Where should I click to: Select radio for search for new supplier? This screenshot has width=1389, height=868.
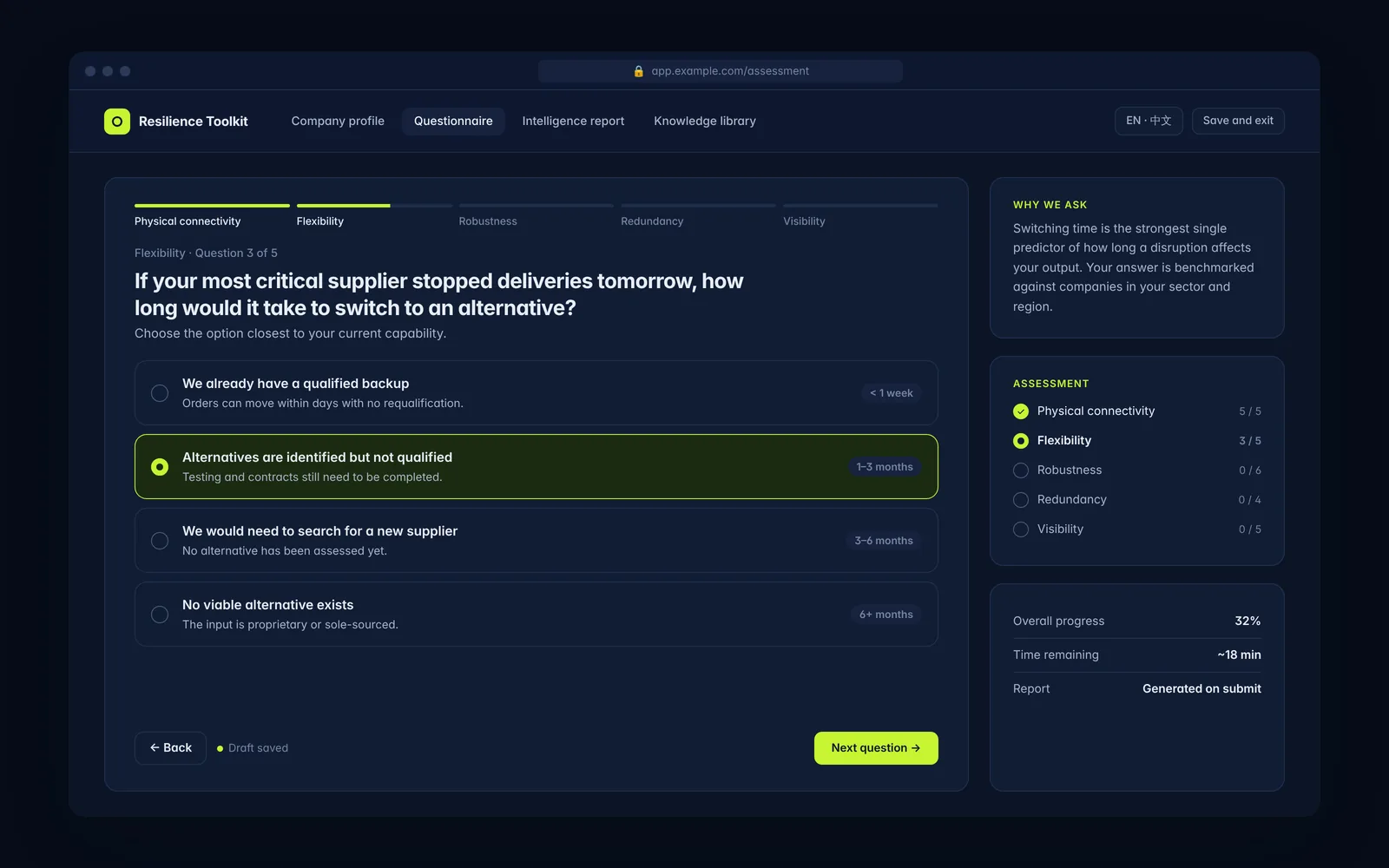[x=160, y=541]
